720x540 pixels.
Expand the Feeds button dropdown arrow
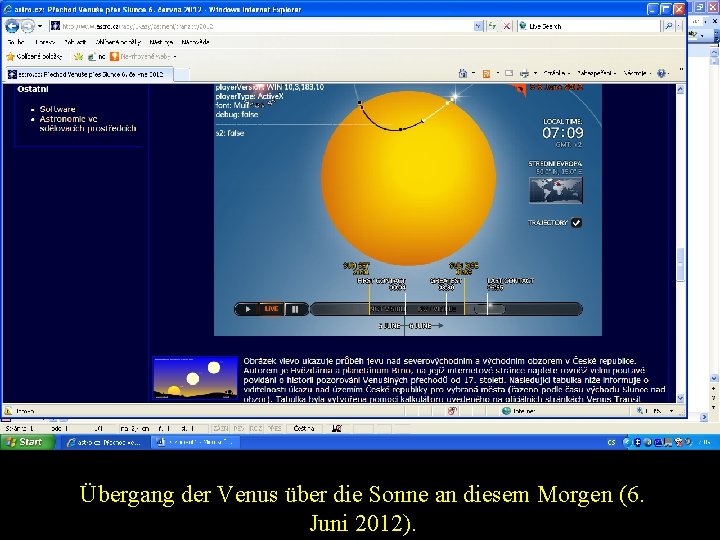497,73
